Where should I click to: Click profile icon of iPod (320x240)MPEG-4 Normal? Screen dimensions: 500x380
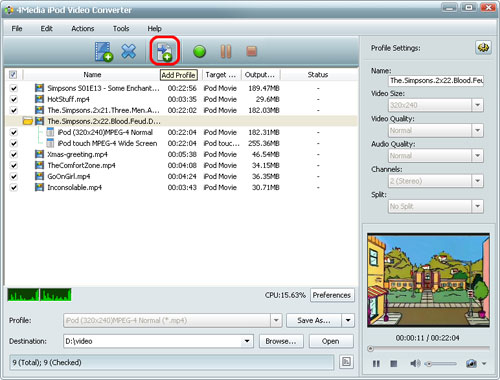pos(50,132)
